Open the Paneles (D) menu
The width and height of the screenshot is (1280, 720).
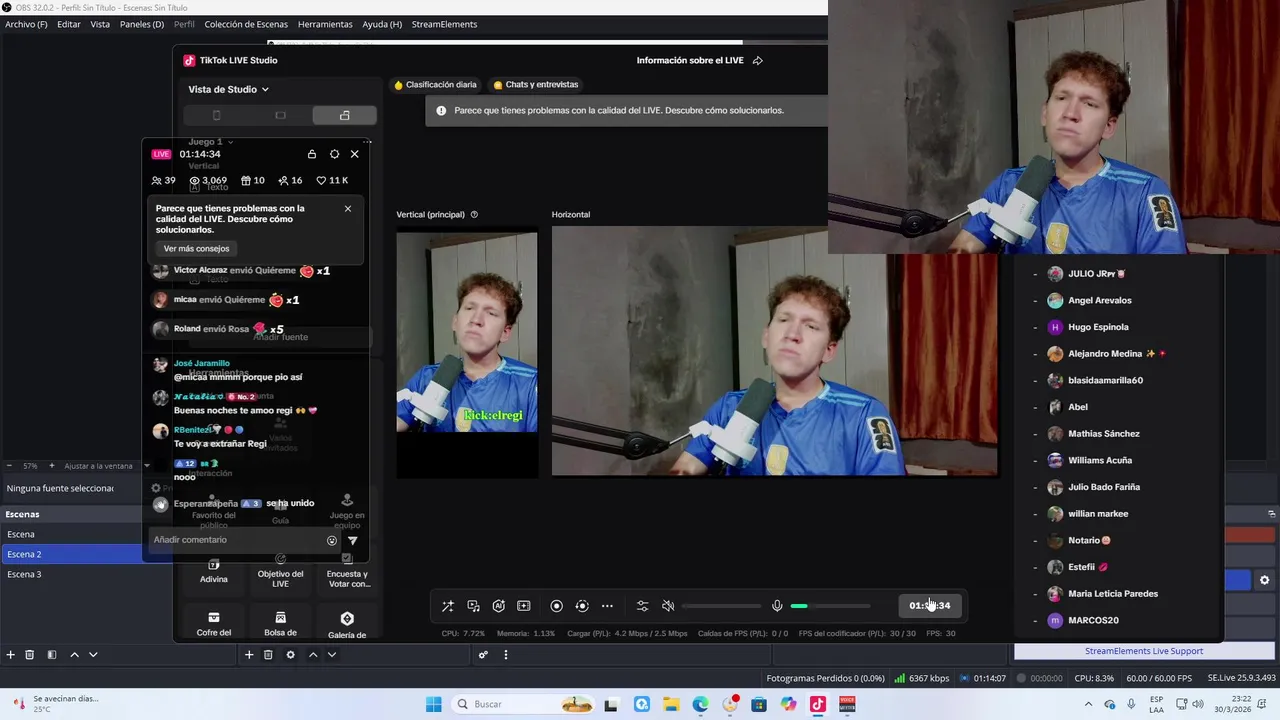point(142,24)
